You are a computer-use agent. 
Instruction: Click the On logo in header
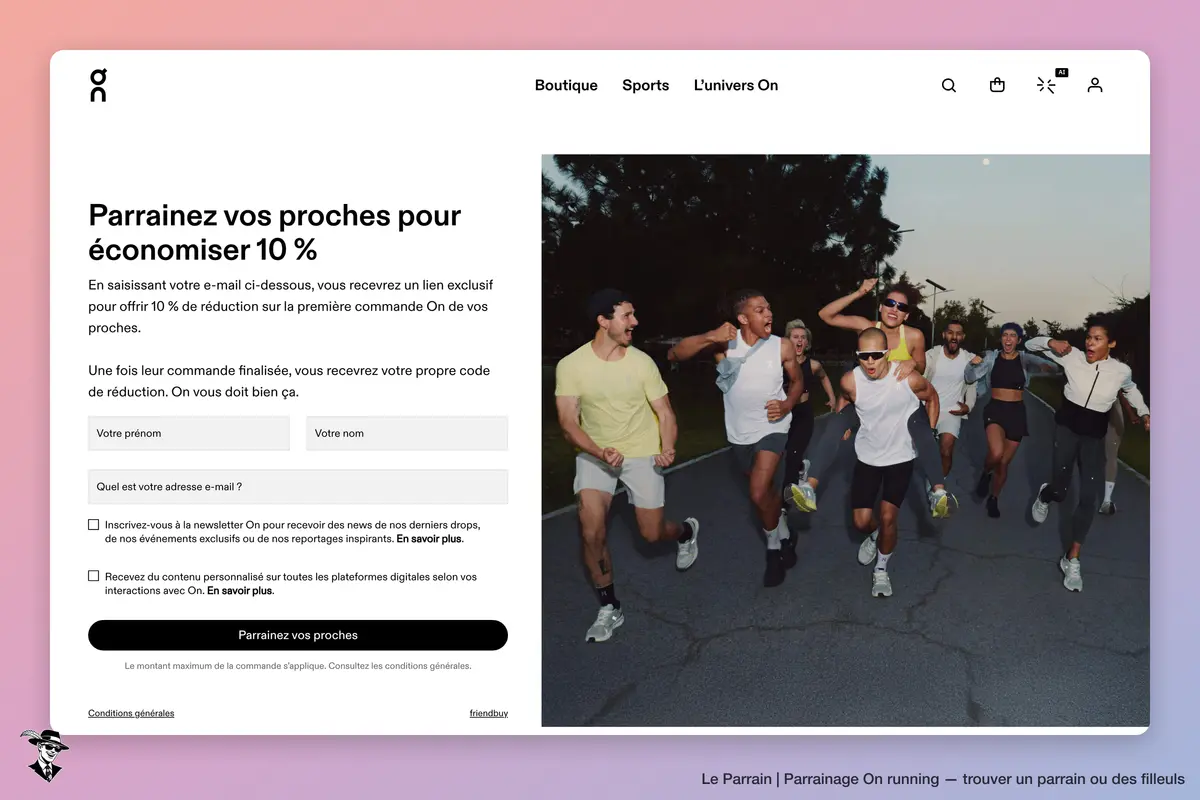coord(98,85)
